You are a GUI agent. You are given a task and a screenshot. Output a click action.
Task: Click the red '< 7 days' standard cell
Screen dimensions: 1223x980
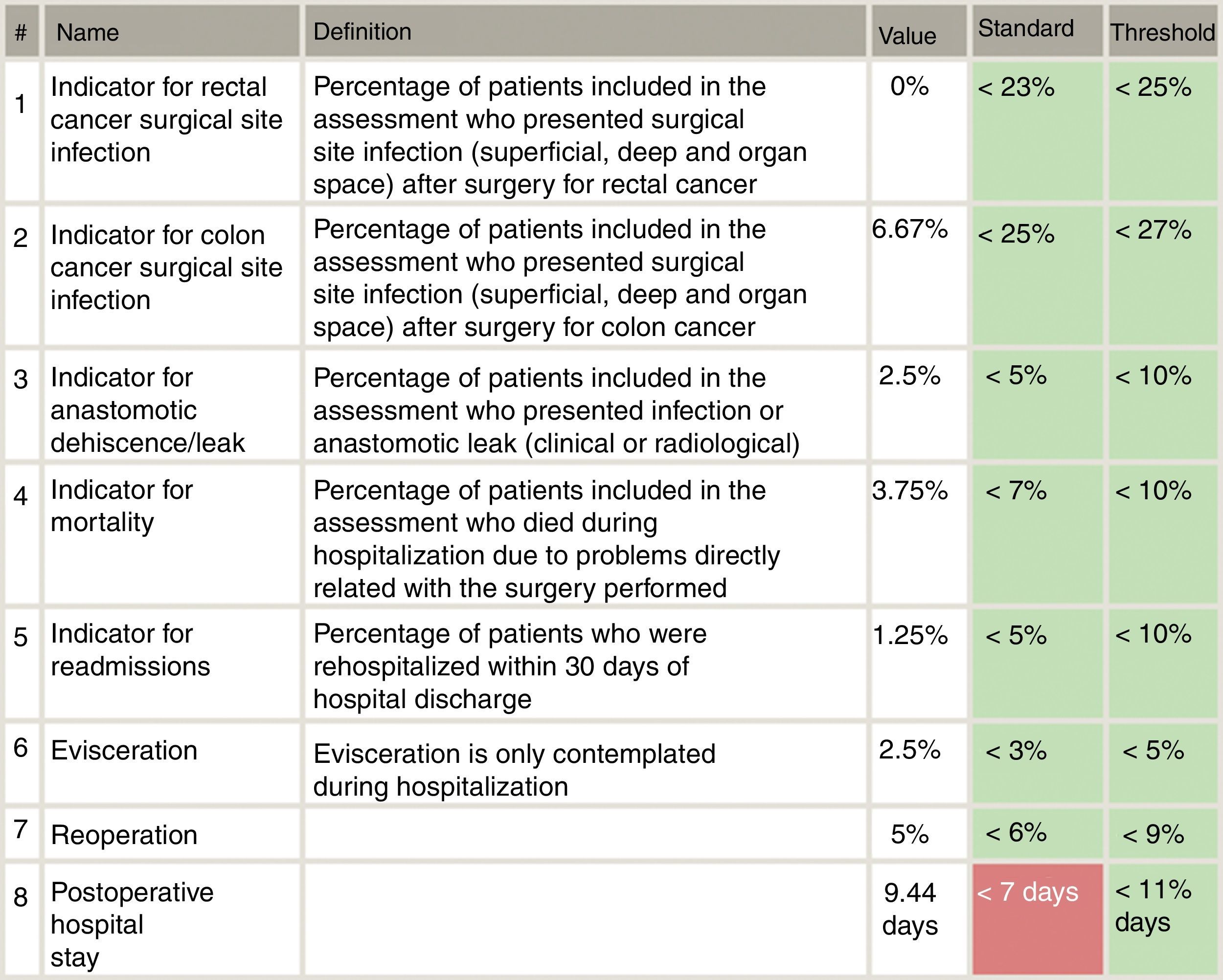(x=1037, y=919)
